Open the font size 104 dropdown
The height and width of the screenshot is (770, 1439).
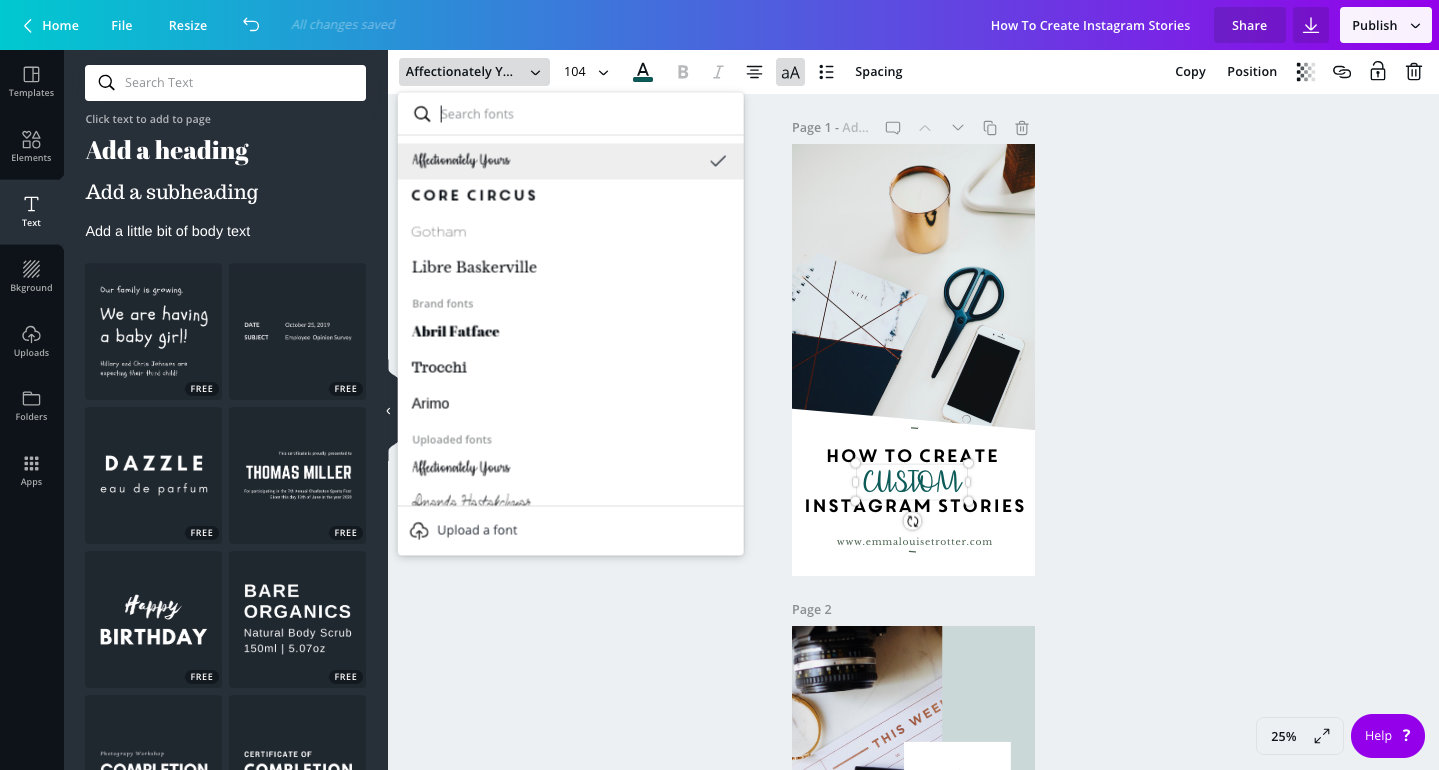point(586,72)
